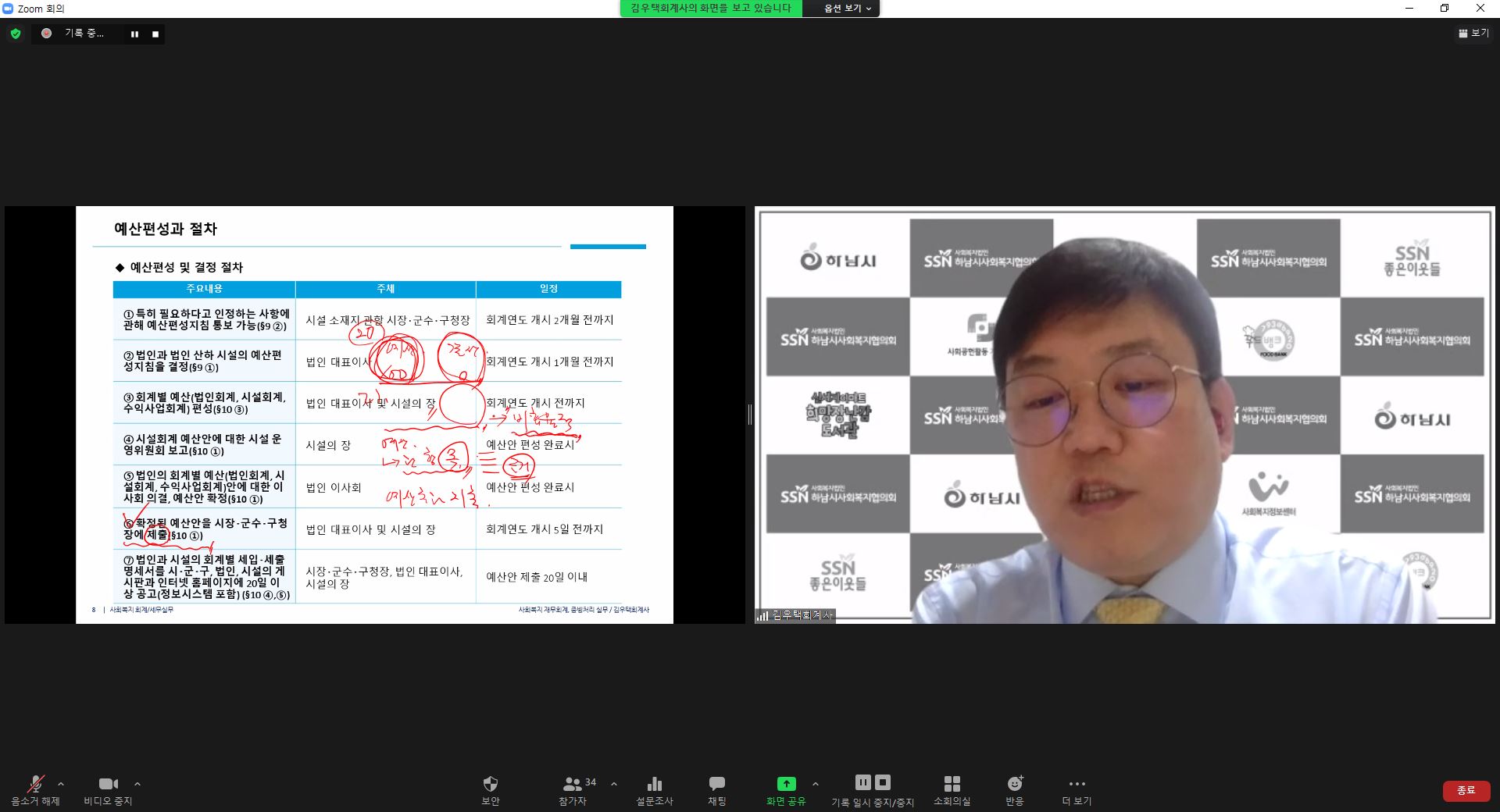Screen dimensions: 1500x812
Task: Open the 옵션 보기 menu at top
Action: click(847, 9)
